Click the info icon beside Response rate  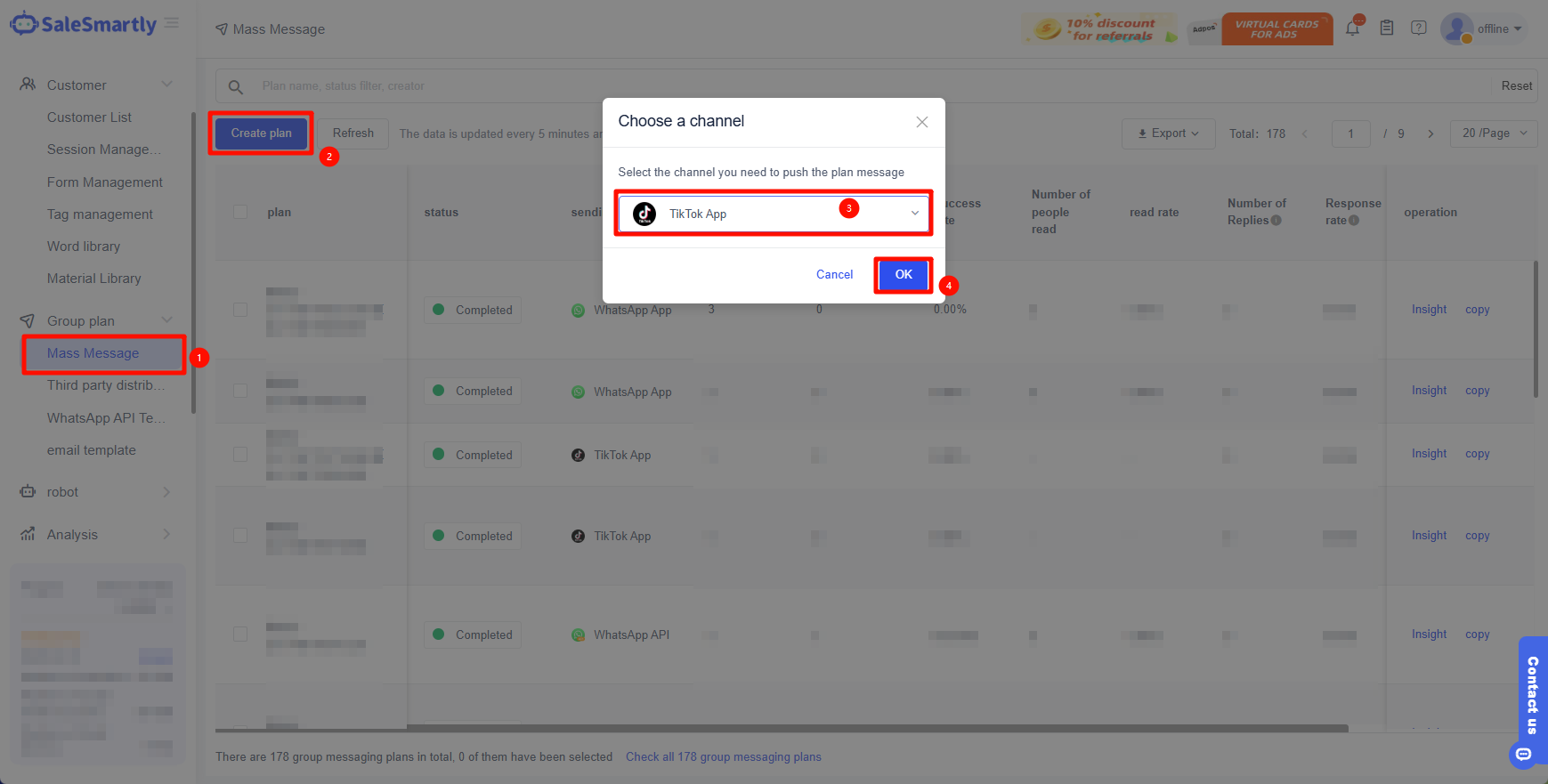[x=1354, y=221]
